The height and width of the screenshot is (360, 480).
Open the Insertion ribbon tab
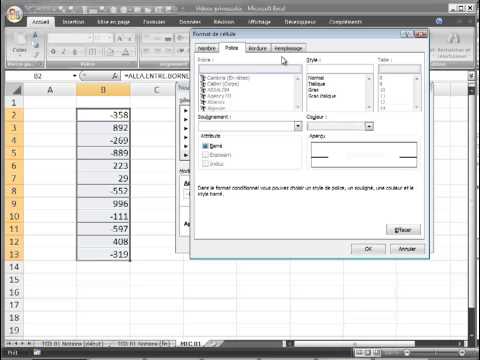pyautogui.click(x=73, y=22)
